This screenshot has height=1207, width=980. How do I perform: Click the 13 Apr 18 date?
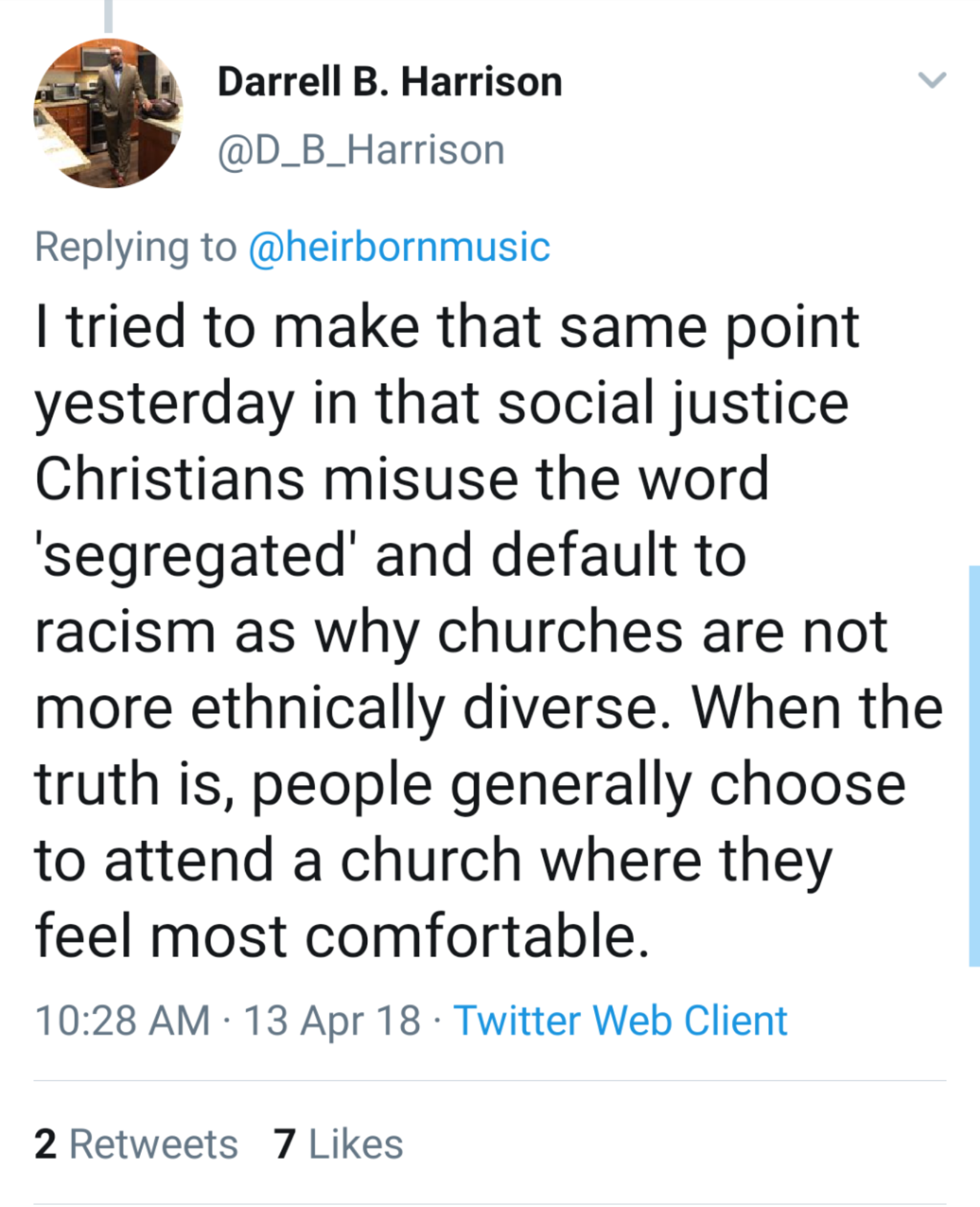[332, 1020]
